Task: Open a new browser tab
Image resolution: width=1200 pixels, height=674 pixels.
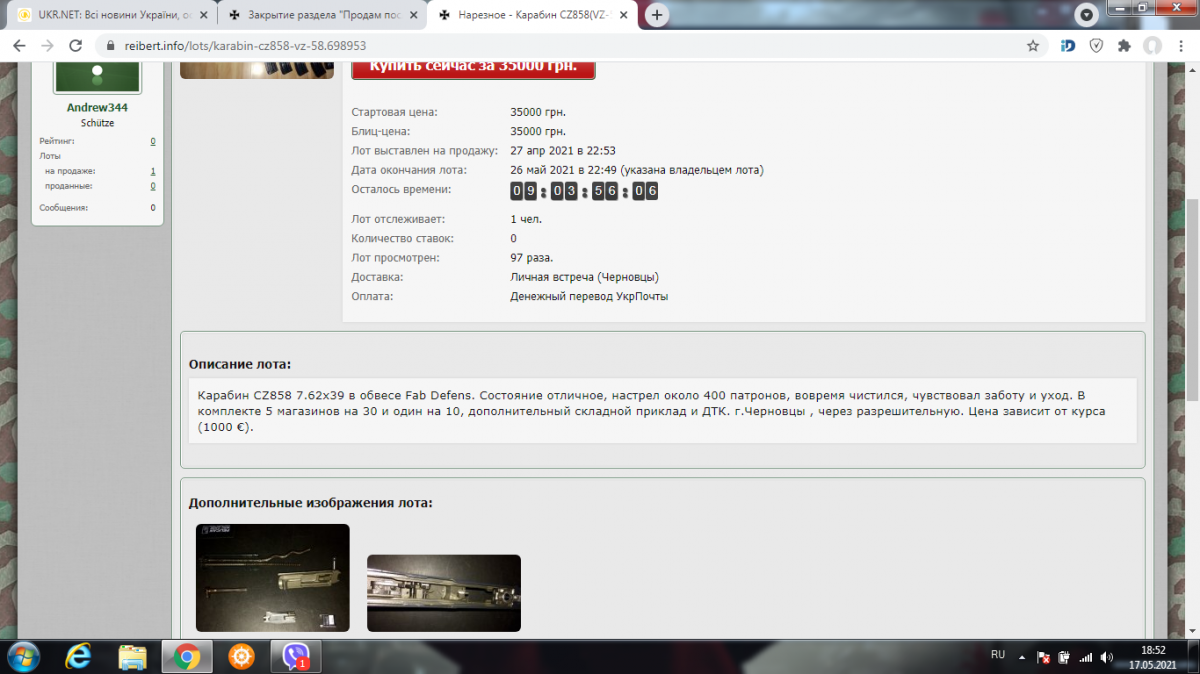Action: [x=657, y=15]
